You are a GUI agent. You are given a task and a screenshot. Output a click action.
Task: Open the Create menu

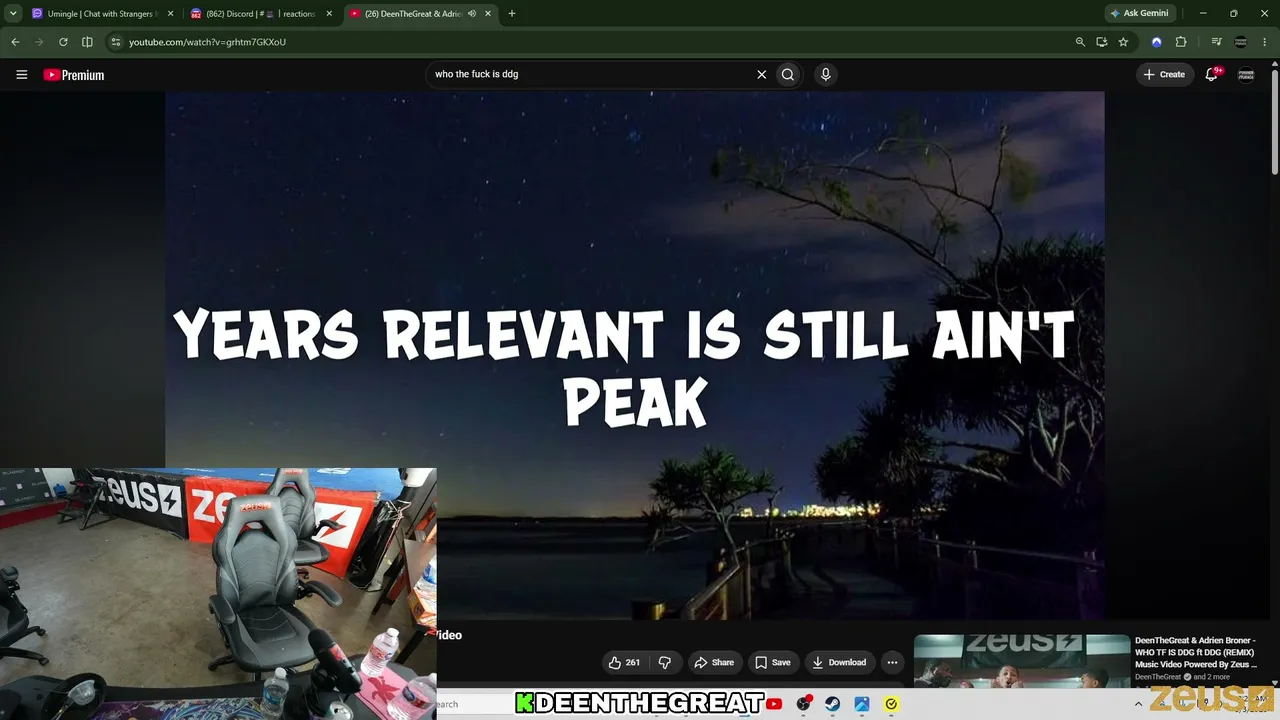tap(1164, 74)
